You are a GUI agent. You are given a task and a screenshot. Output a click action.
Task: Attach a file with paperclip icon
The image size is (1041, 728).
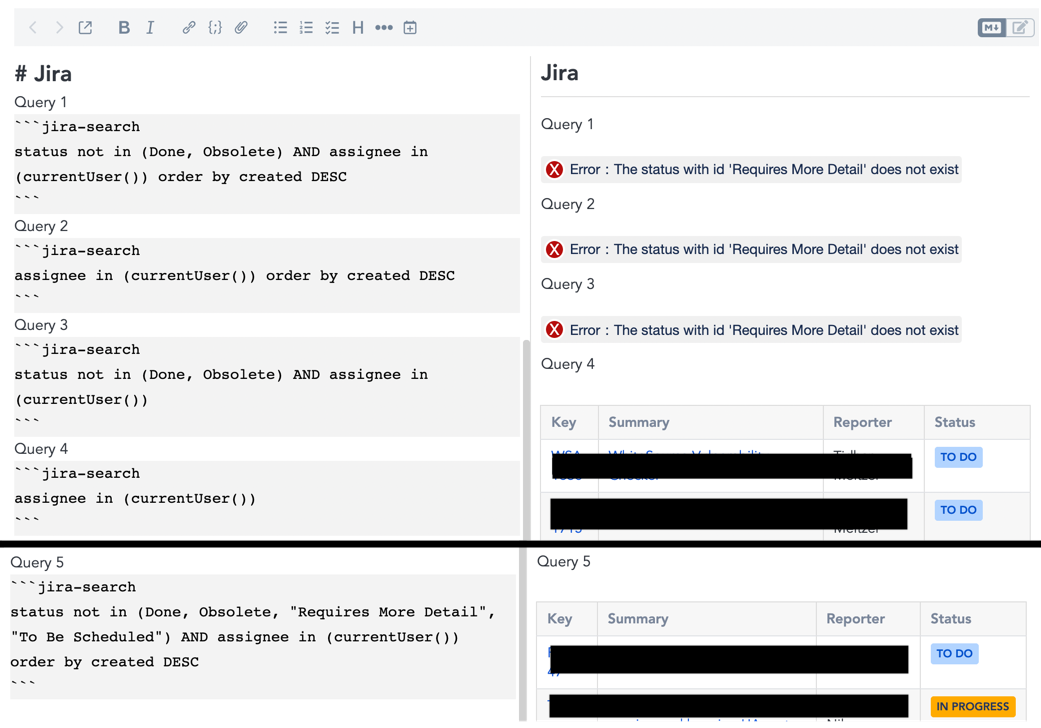[241, 27]
